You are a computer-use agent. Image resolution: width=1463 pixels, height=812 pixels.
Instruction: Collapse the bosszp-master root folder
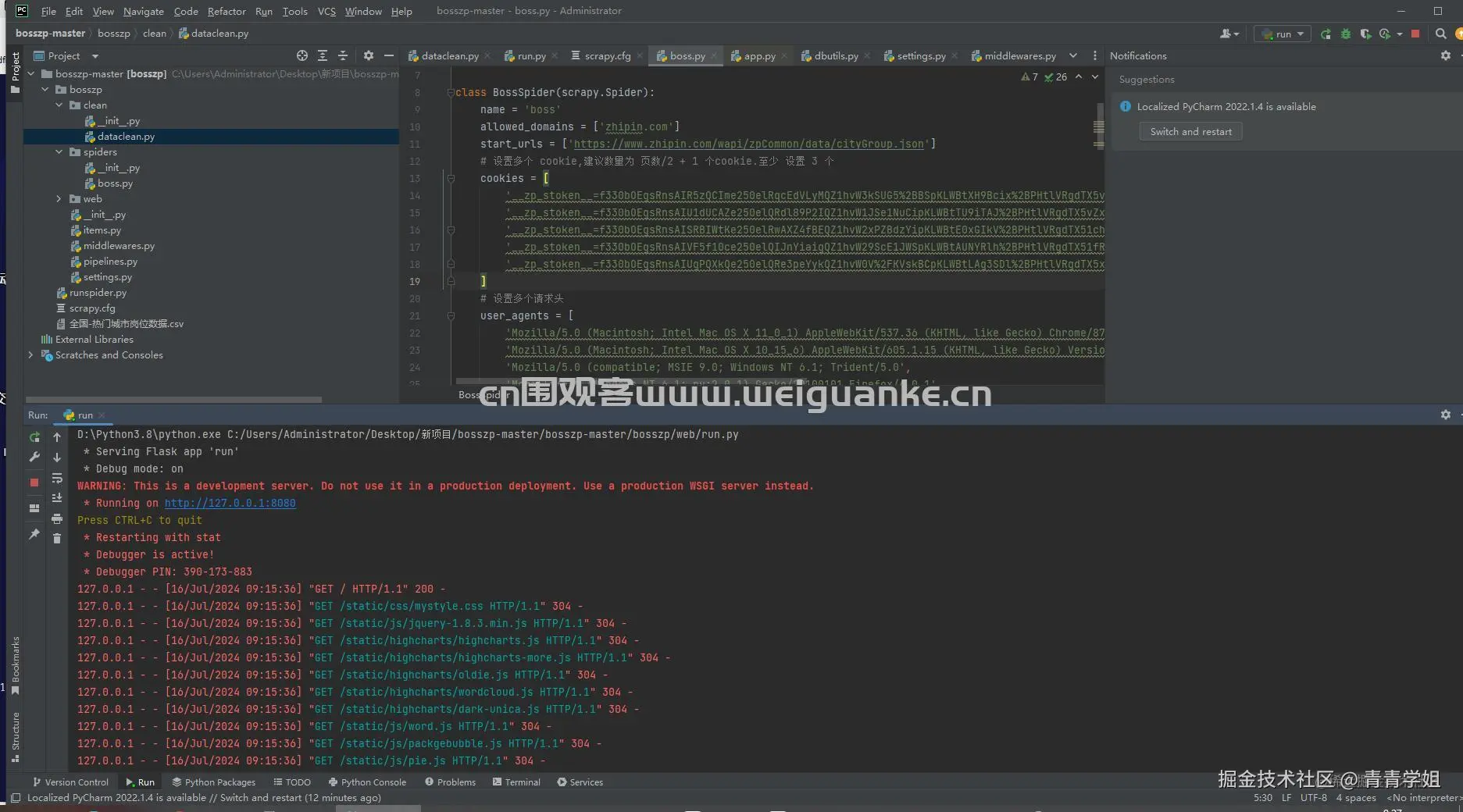(31, 74)
